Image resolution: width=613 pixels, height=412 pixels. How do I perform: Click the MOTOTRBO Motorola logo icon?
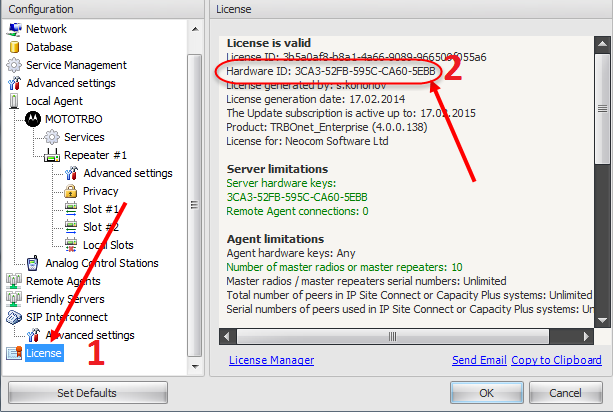point(32,119)
